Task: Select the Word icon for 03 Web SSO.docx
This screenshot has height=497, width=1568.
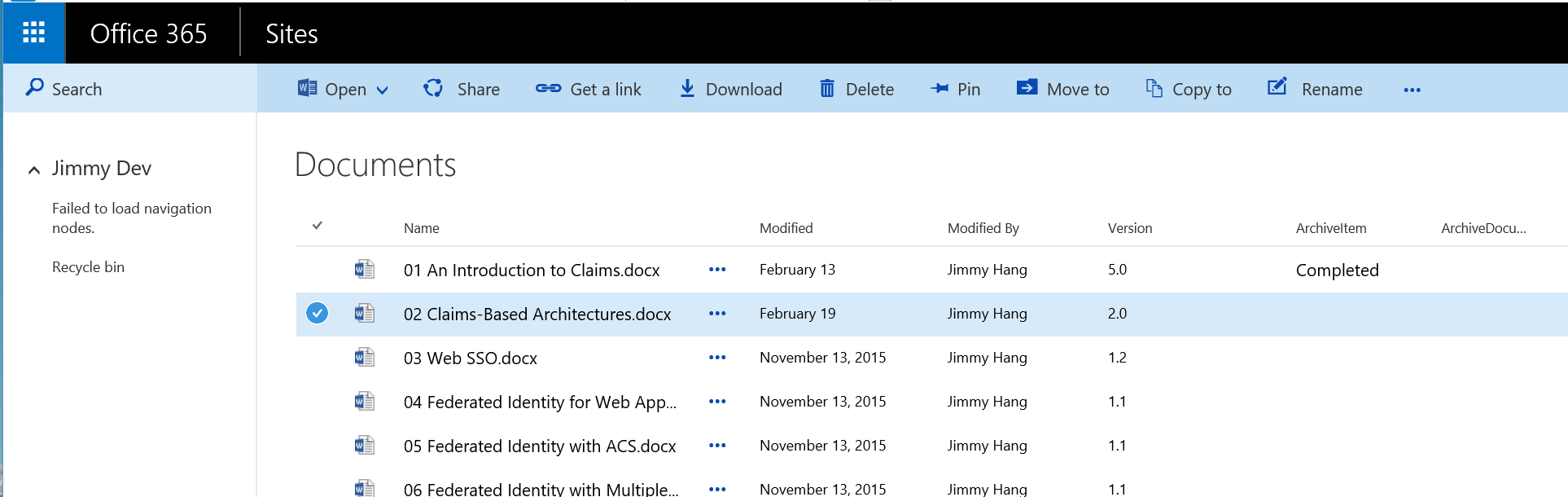Action: click(x=364, y=358)
